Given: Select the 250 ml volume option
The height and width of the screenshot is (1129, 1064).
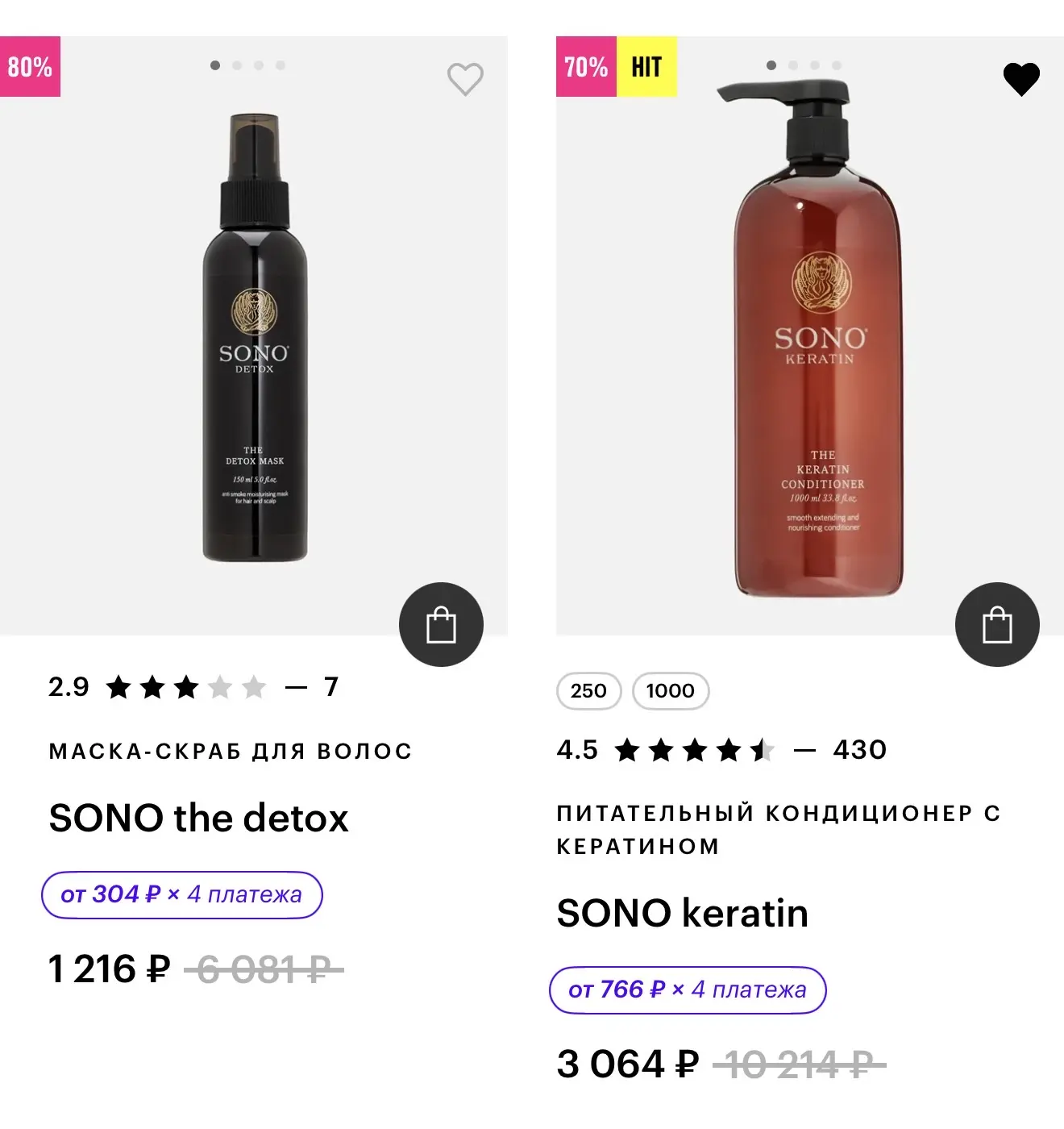Looking at the screenshot, I should (x=588, y=691).
